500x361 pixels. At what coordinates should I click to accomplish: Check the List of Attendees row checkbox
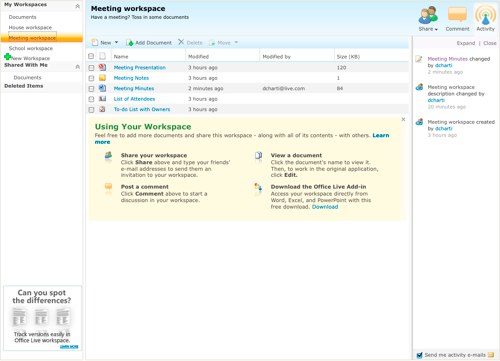click(x=91, y=99)
